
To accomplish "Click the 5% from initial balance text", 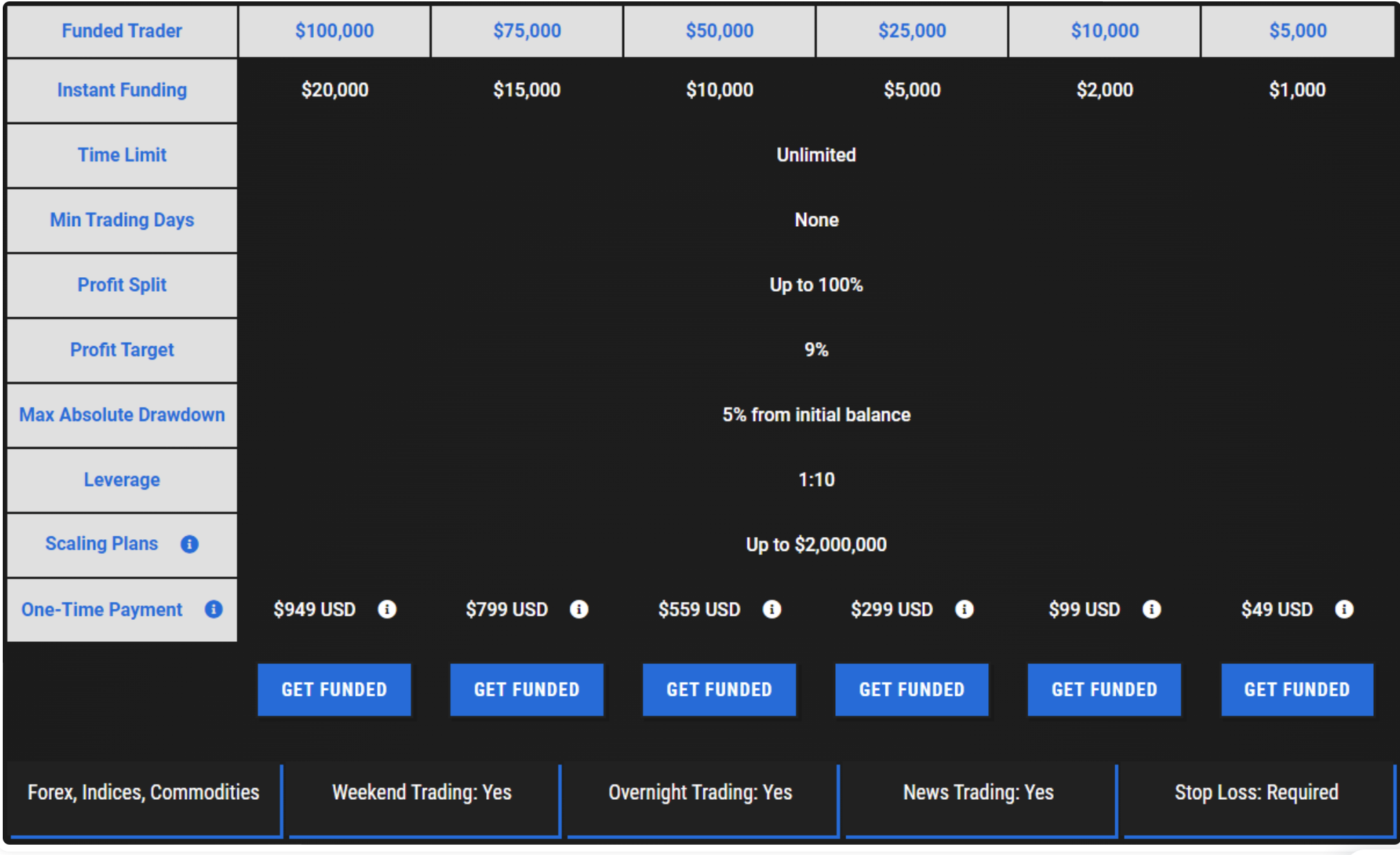I will coord(817,414).
